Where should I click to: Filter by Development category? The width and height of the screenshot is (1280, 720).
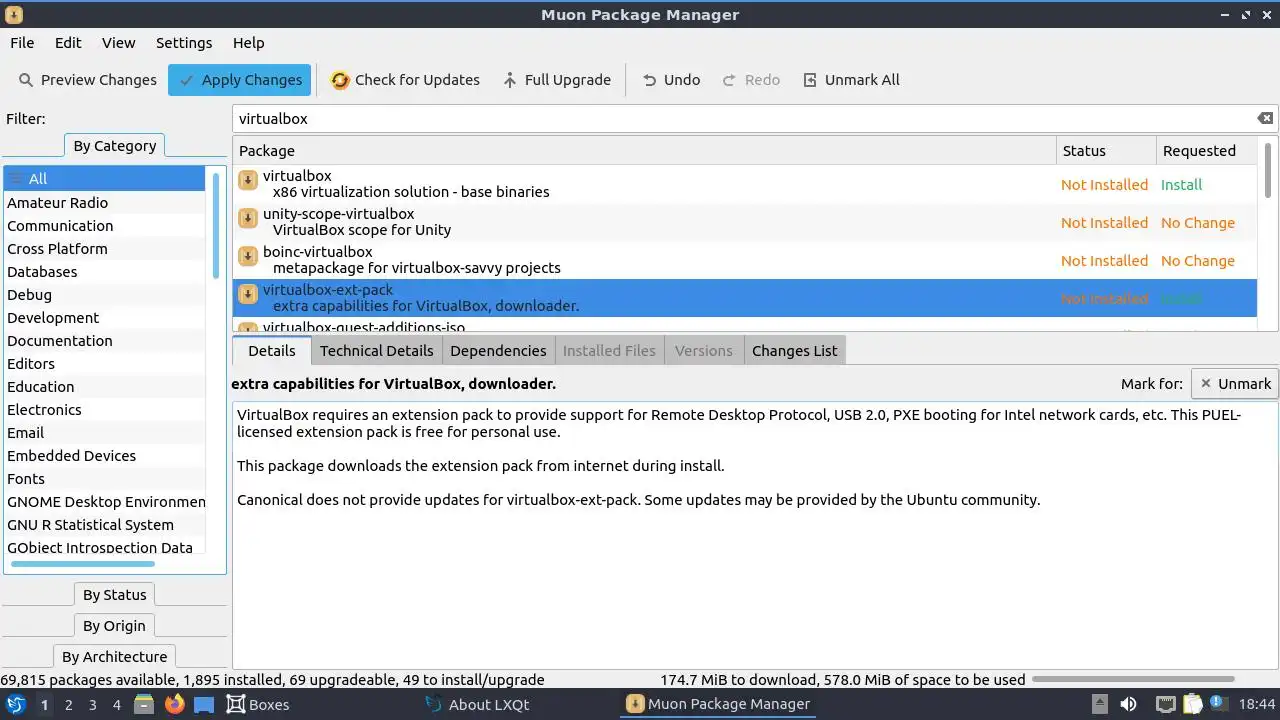click(105, 318)
